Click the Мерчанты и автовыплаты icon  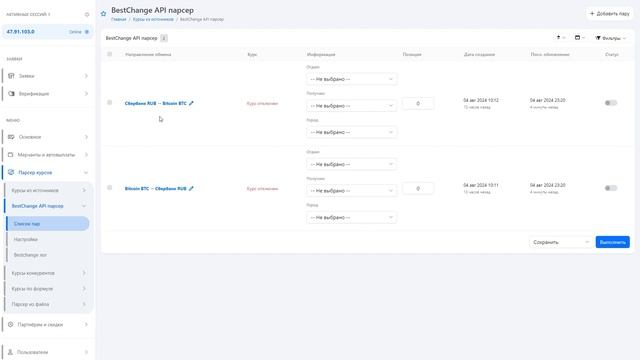11,155
